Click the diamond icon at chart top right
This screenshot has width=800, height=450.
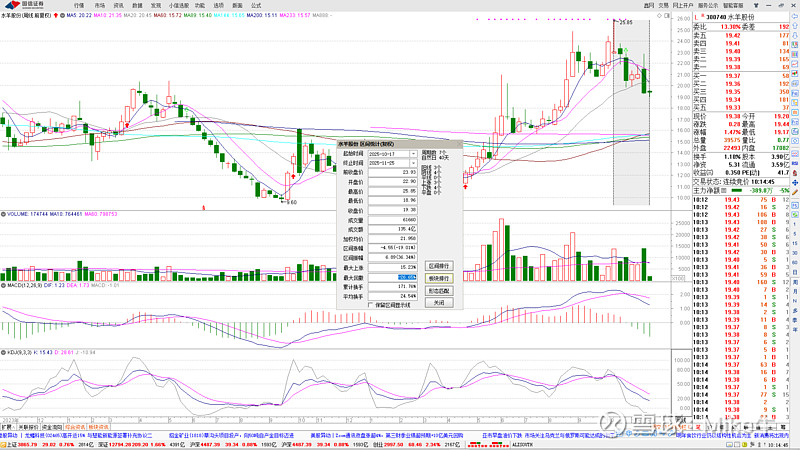[x=659, y=16]
